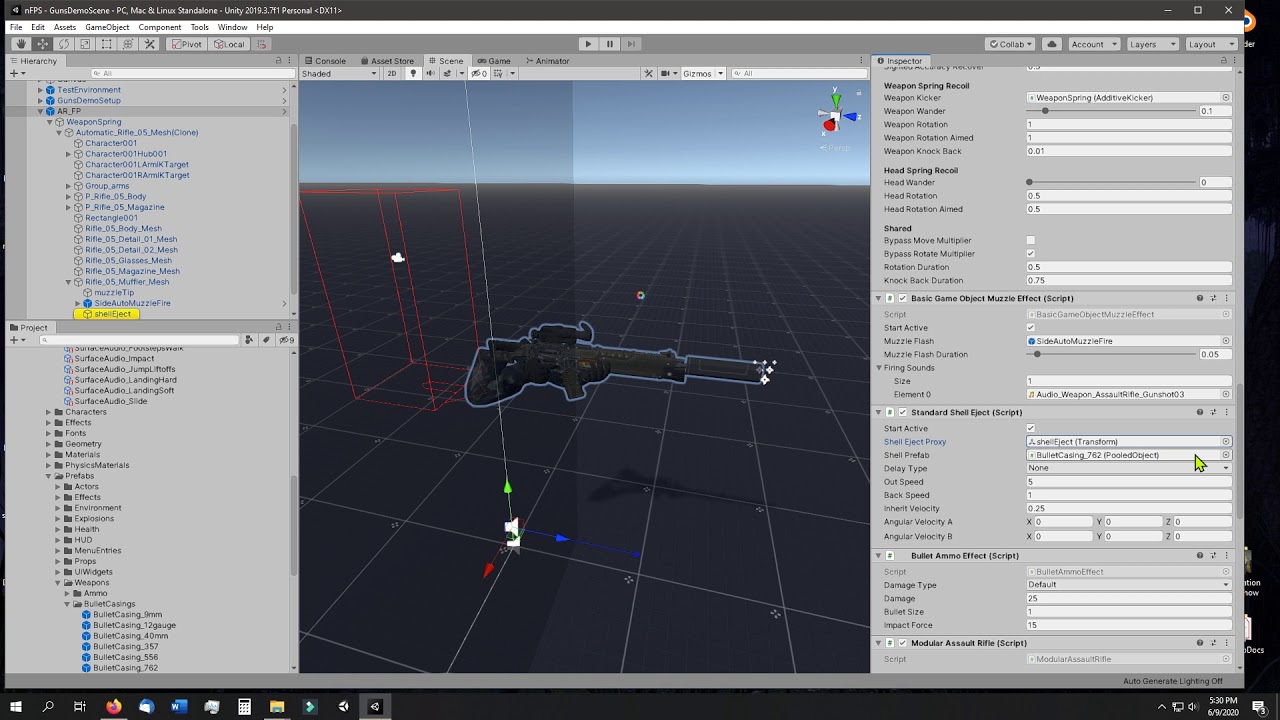Select the Rotate tool
The image size is (1280, 720).
pyautogui.click(x=64, y=44)
